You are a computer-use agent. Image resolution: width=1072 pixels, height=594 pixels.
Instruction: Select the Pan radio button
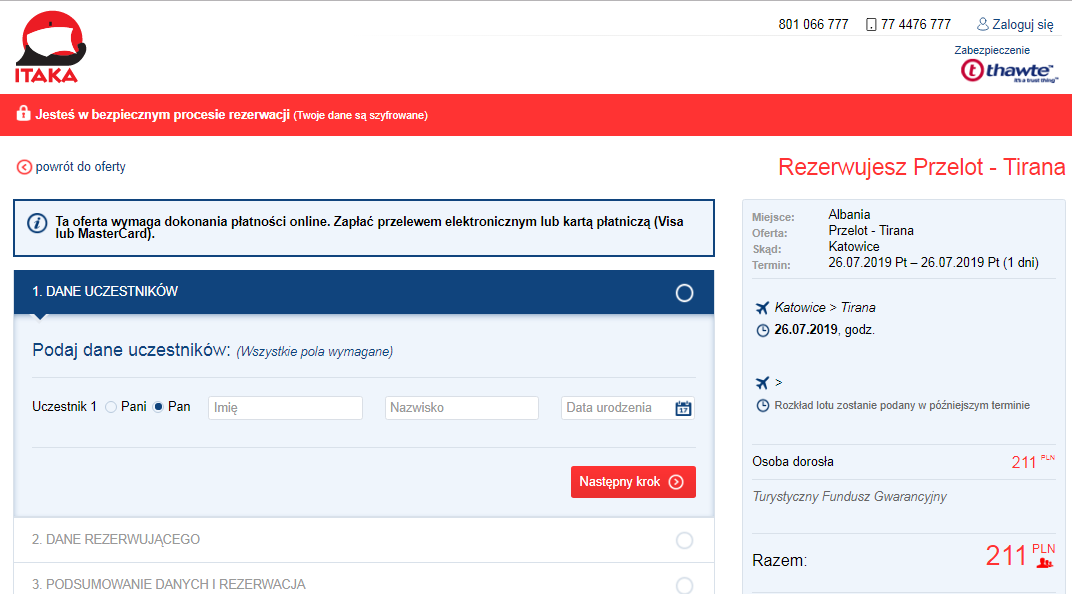pyautogui.click(x=158, y=407)
